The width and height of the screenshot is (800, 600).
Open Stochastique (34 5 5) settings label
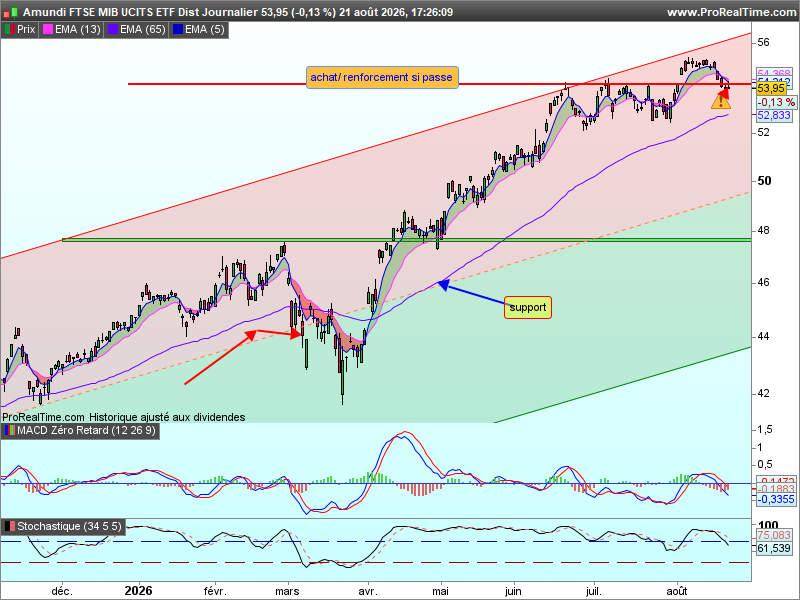click(69, 527)
